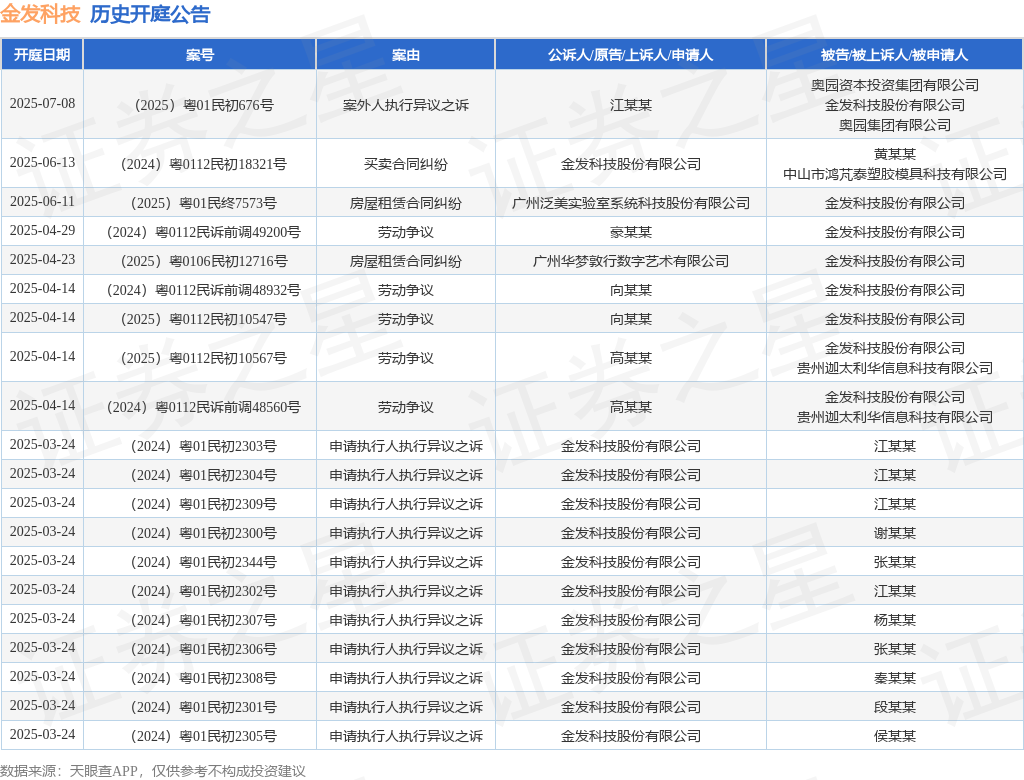Select case number (2024)粤0112民初18321号
The width and height of the screenshot is (1024, 780).
204,164
